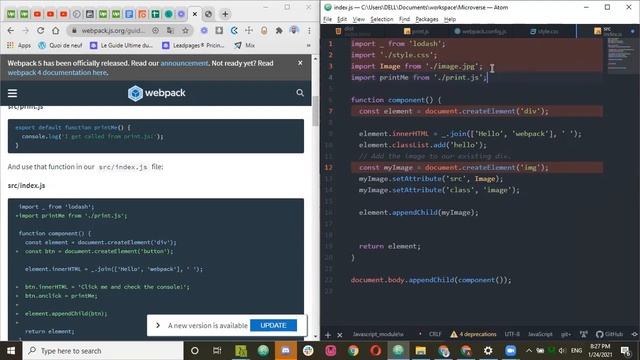Open the 'Mix' bookmark

(x=244, y=45)
